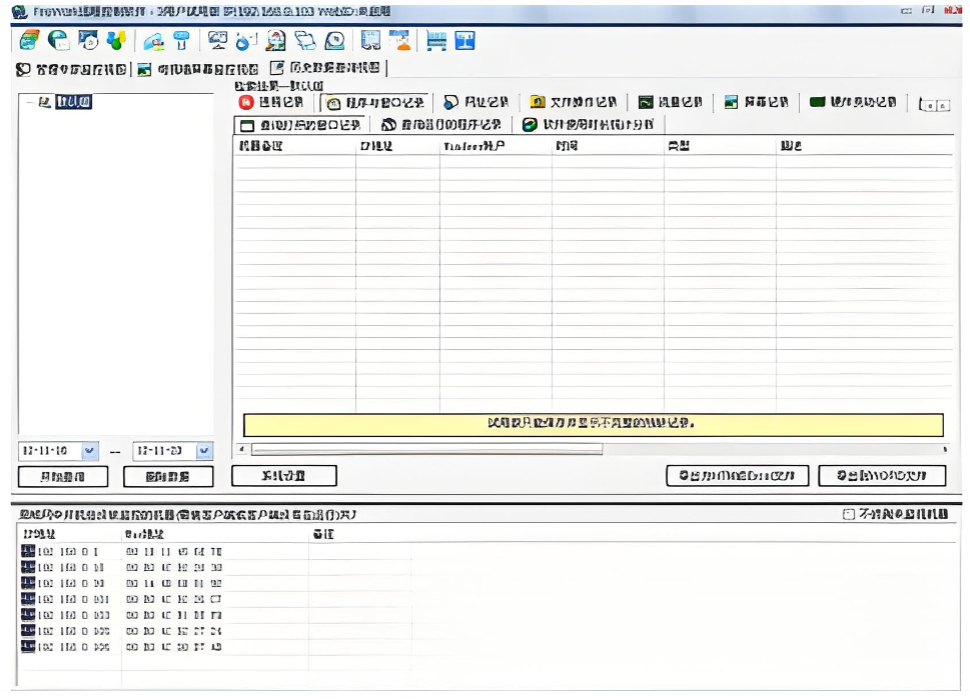Select the highlighted group item in the left tree

pyautogui.click(x=73, y=102)
